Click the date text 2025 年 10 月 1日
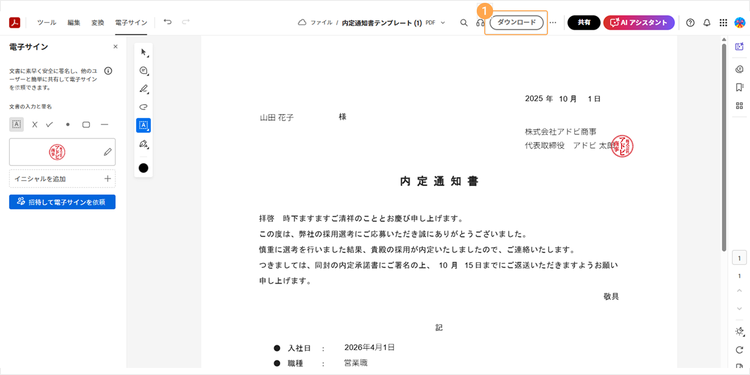The width and height of the screenshot is (750, 375). 562,99
